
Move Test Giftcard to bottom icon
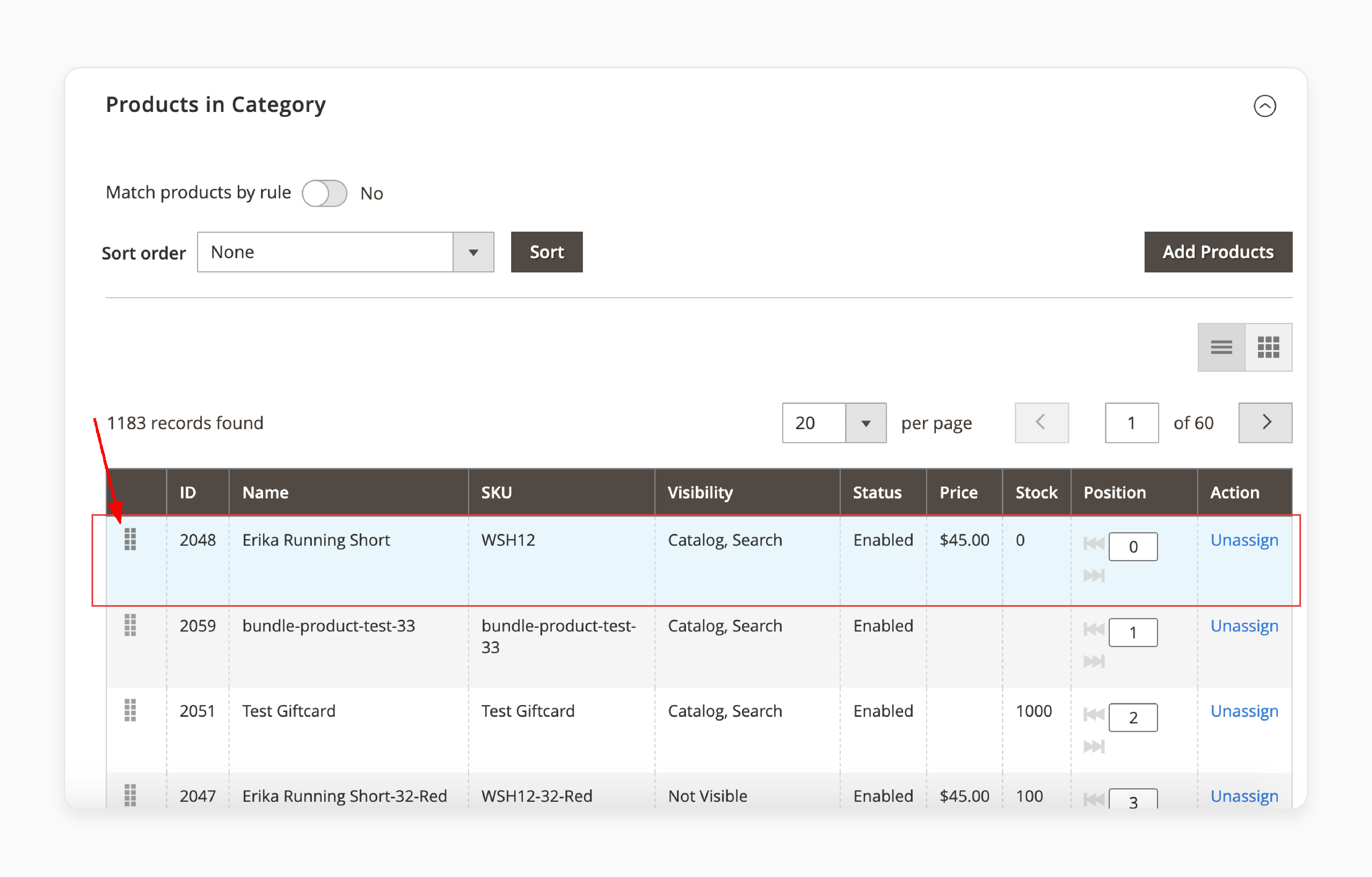pos(1094,746)
